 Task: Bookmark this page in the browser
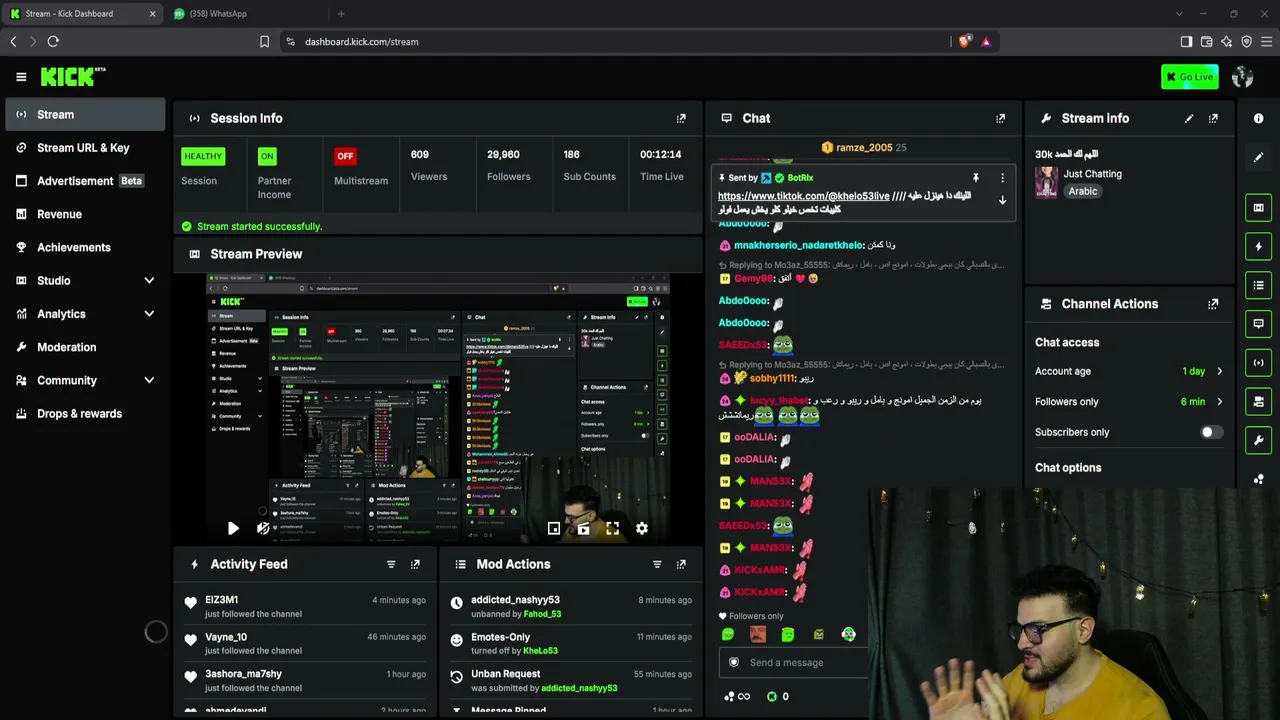264,42
